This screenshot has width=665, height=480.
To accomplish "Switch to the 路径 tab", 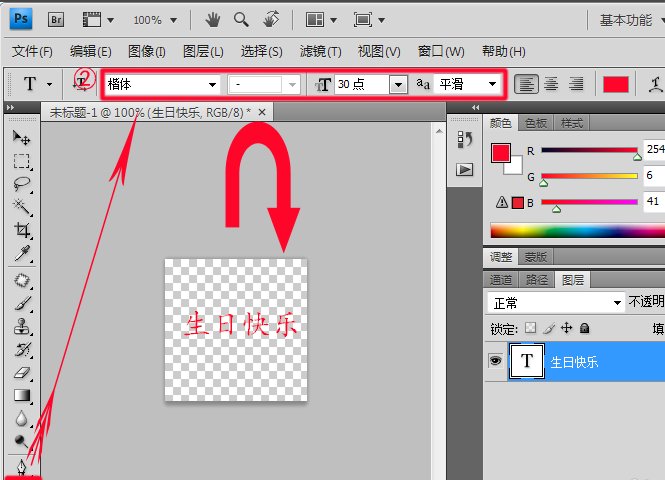I will coord(537,280).
